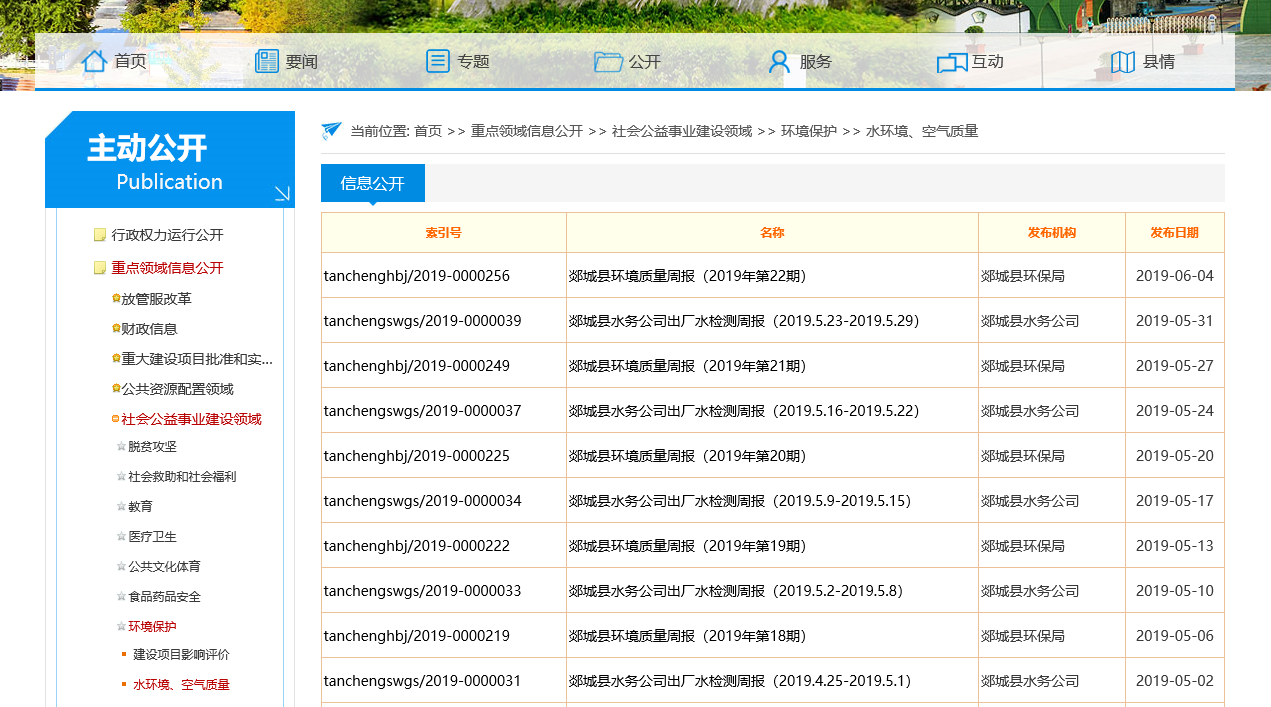This screenshot has width=1271, height=707.
Task: Select the 信息公开 tab
Action: (x=373, y=183)
